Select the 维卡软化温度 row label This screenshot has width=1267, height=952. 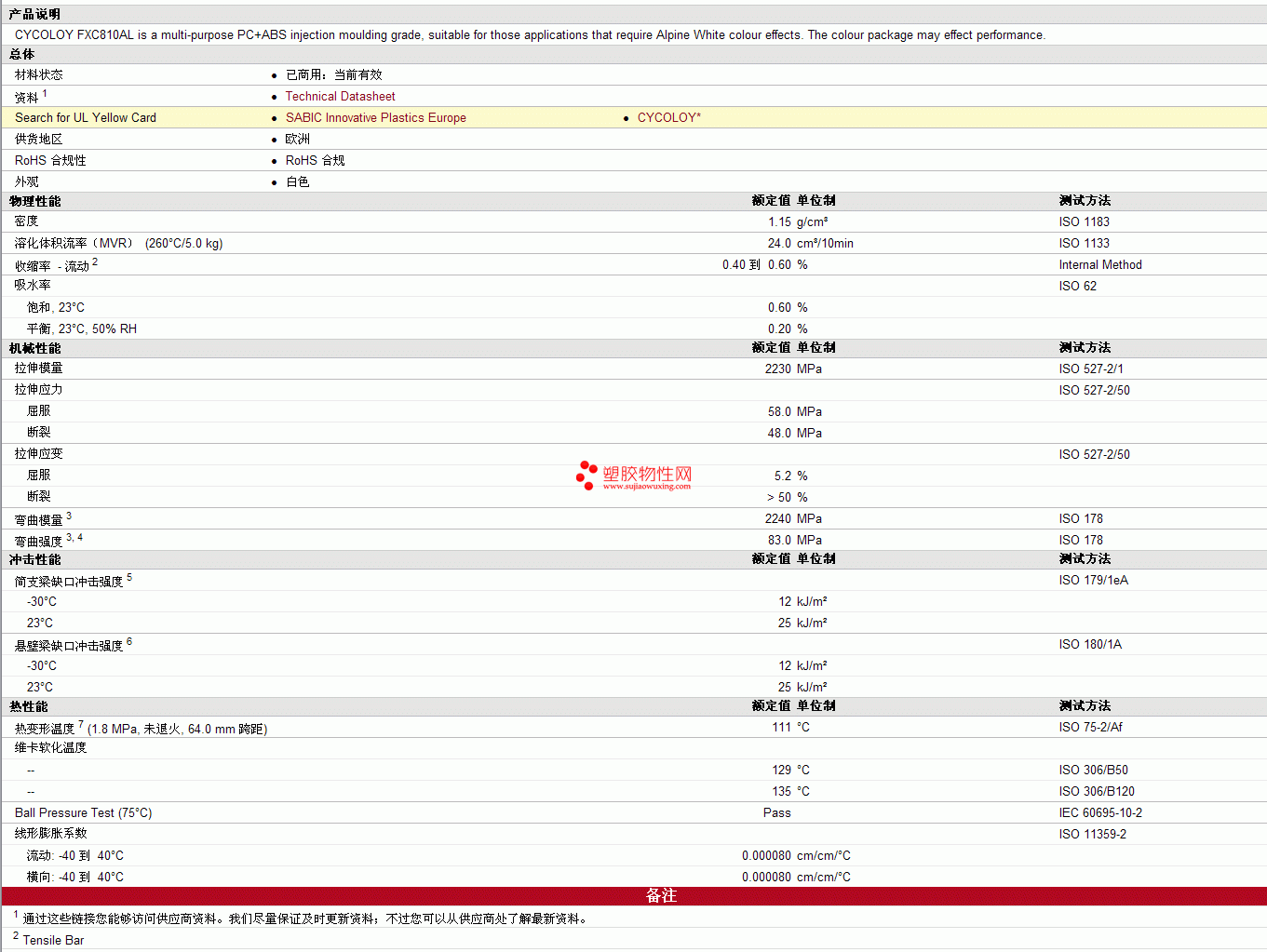(x=51, y=748)
